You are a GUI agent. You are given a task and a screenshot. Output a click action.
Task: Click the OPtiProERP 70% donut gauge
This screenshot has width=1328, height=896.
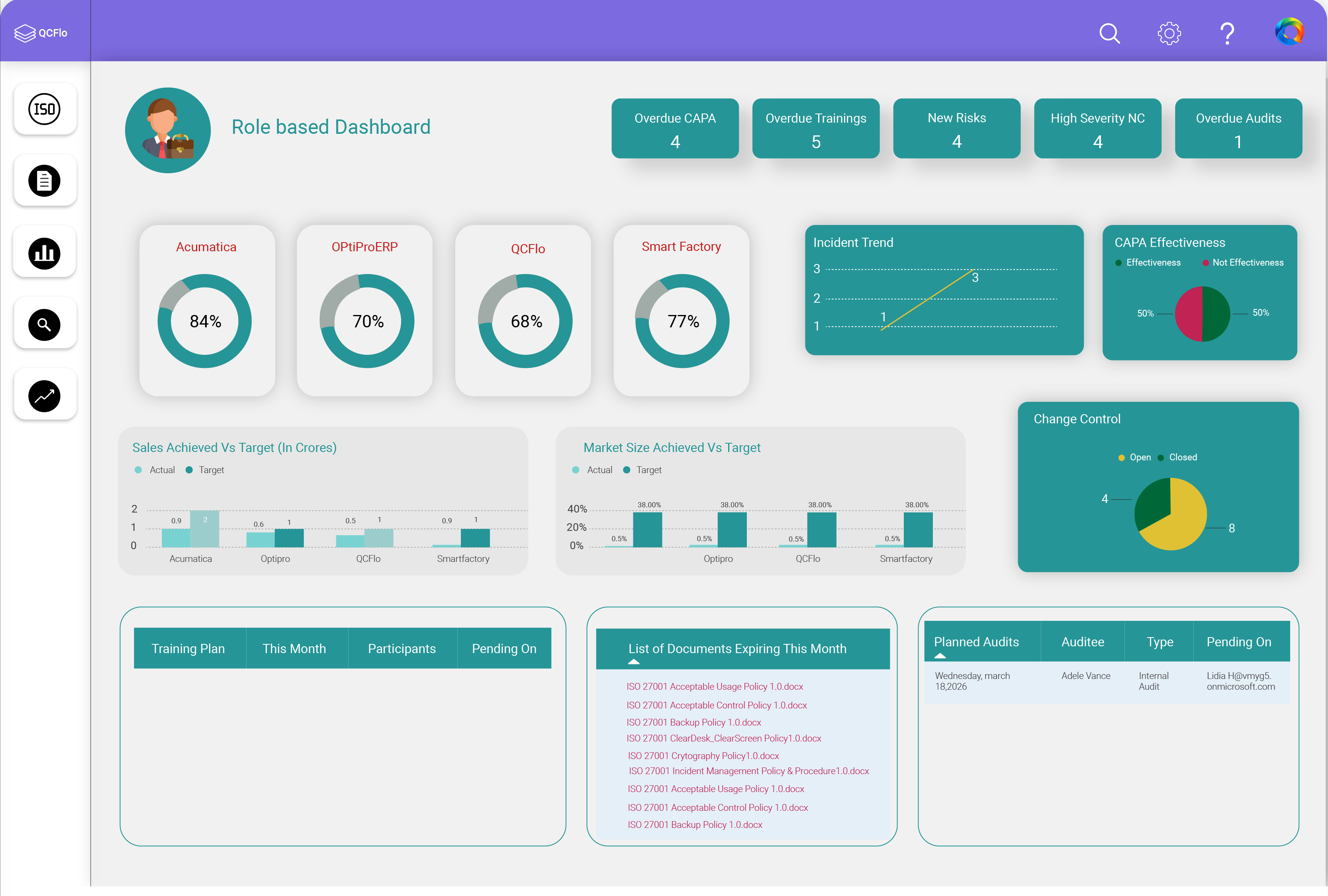[x=367, y=321]
